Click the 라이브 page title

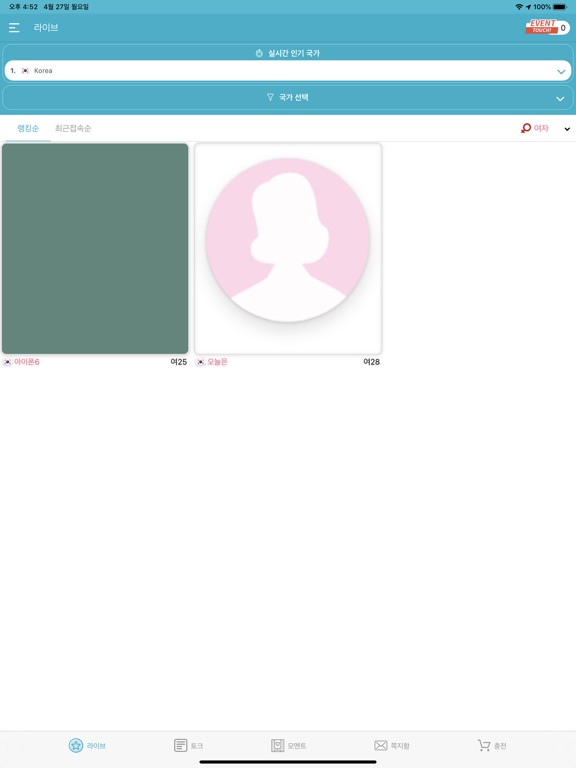(46, 27)
